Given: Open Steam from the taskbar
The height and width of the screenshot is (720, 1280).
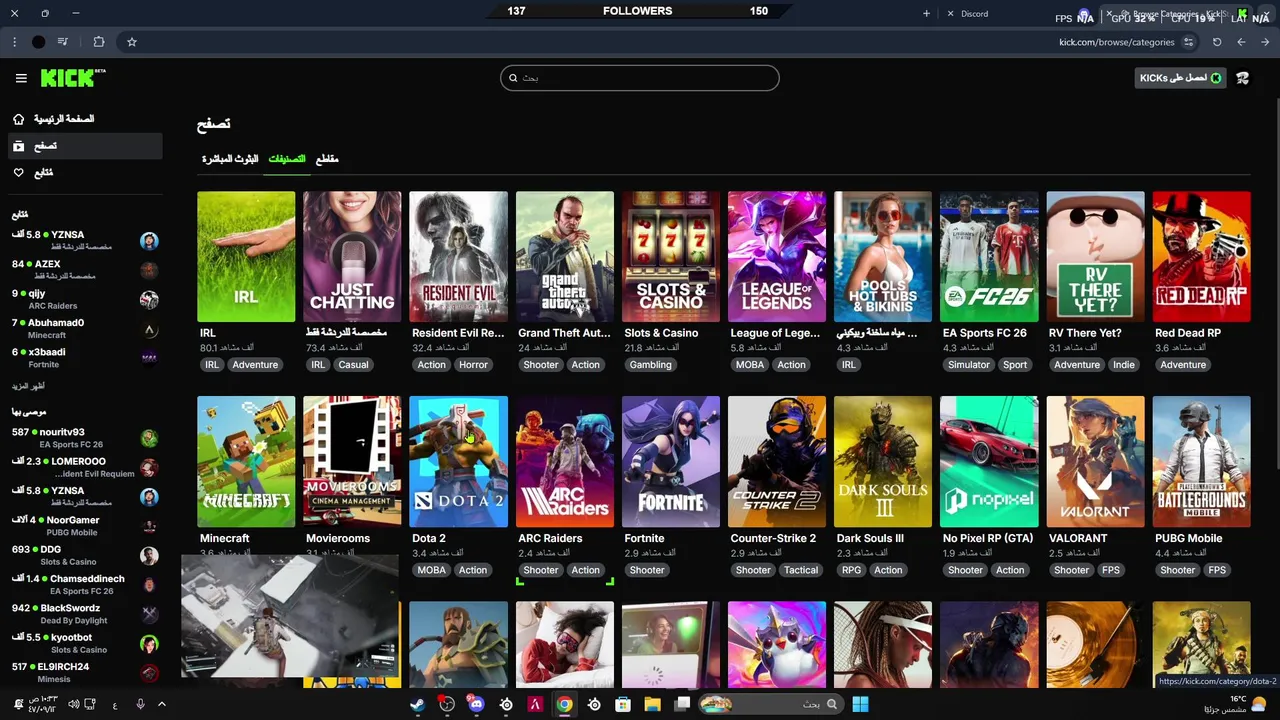Looking at the screenshot, I should pyautogui.click(x=418, y=704).
